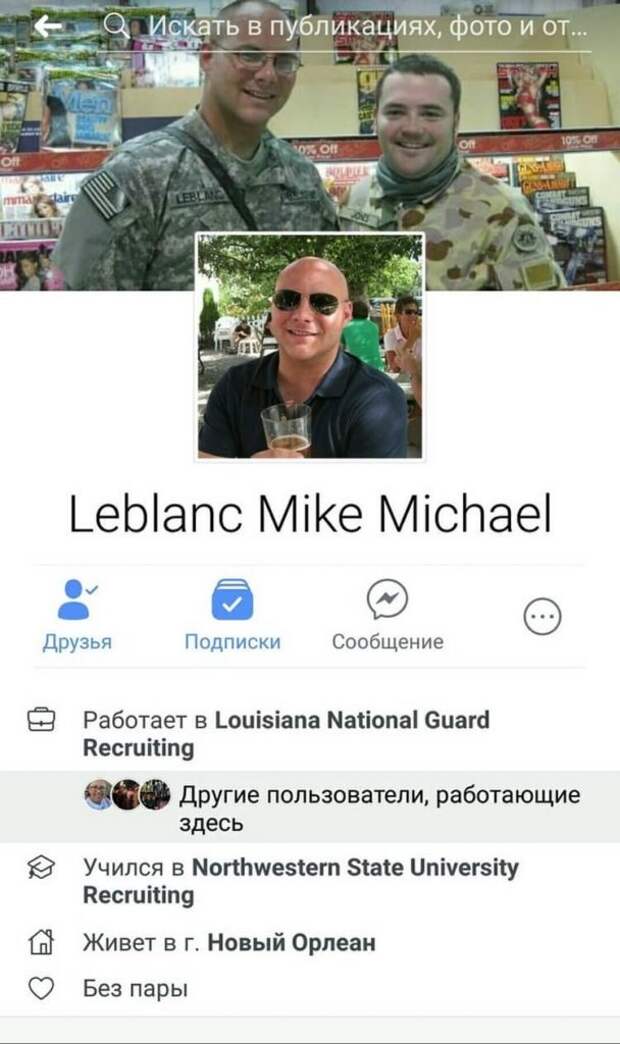Viewport: 620px width, 1044px height.
Task: Open Louisiana National Guard Recruiting page link
Action: pyautogui.click(x=286, y=734)
